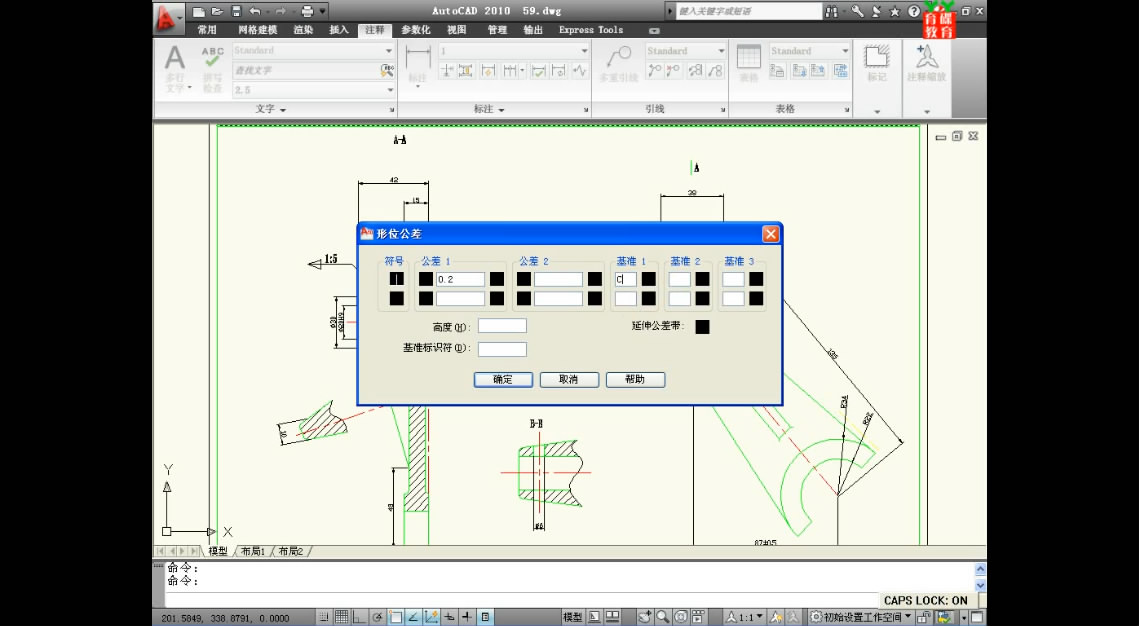
Task: Confirm the tolerance dialog with 确定
Action: pyautogui.click(x=503, y=379)
